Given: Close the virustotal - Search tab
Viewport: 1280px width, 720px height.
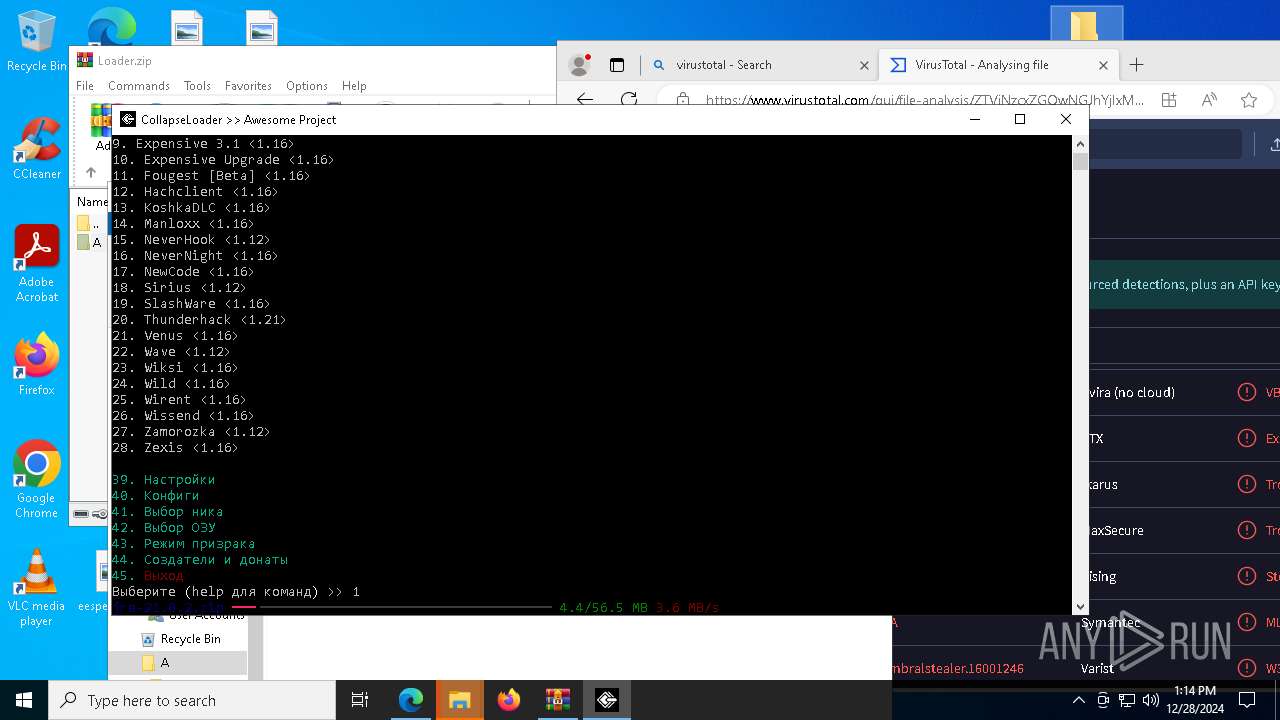Looking at the screenshot, I should coord(864,65).
